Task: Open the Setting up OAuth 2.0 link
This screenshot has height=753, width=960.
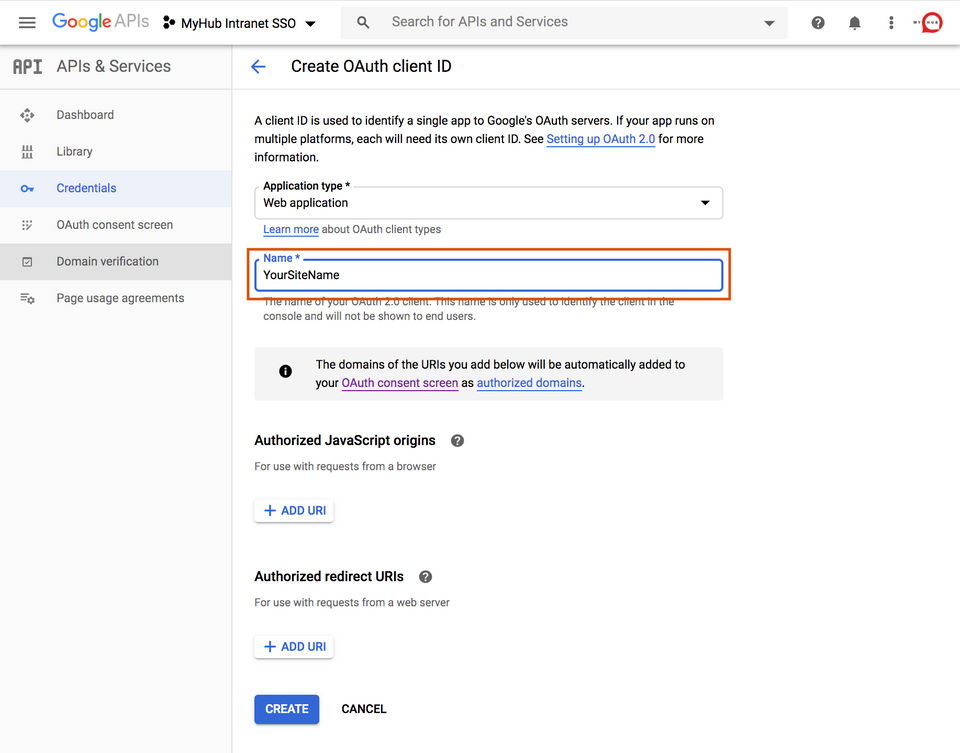Action: pos(600,139)
